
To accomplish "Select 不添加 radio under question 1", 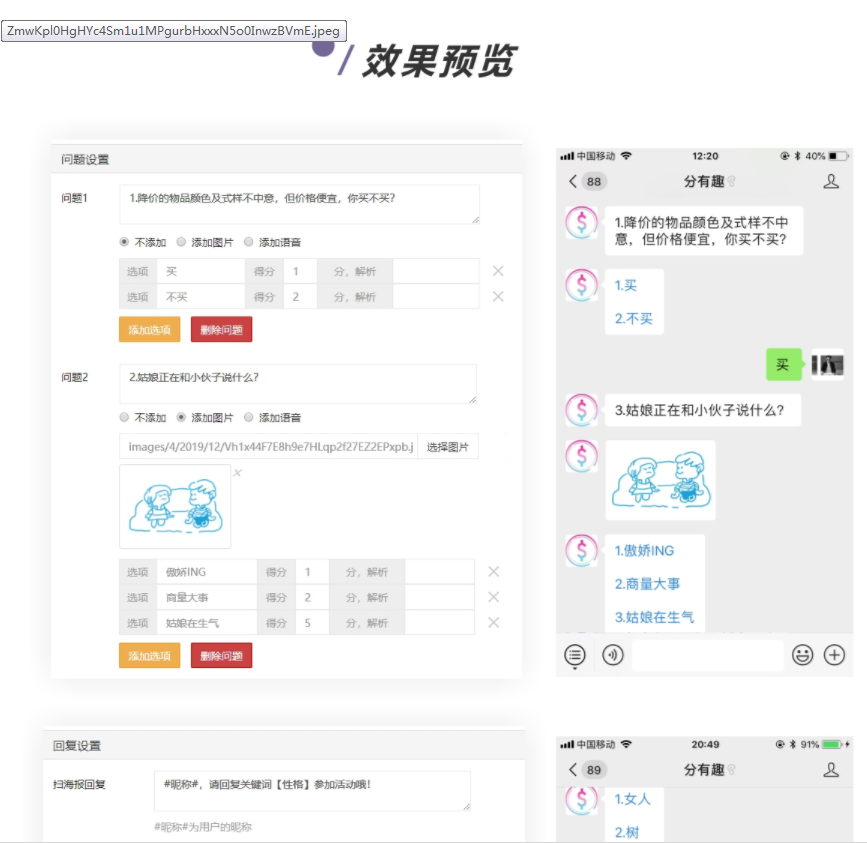I will [x=124, y=242].
